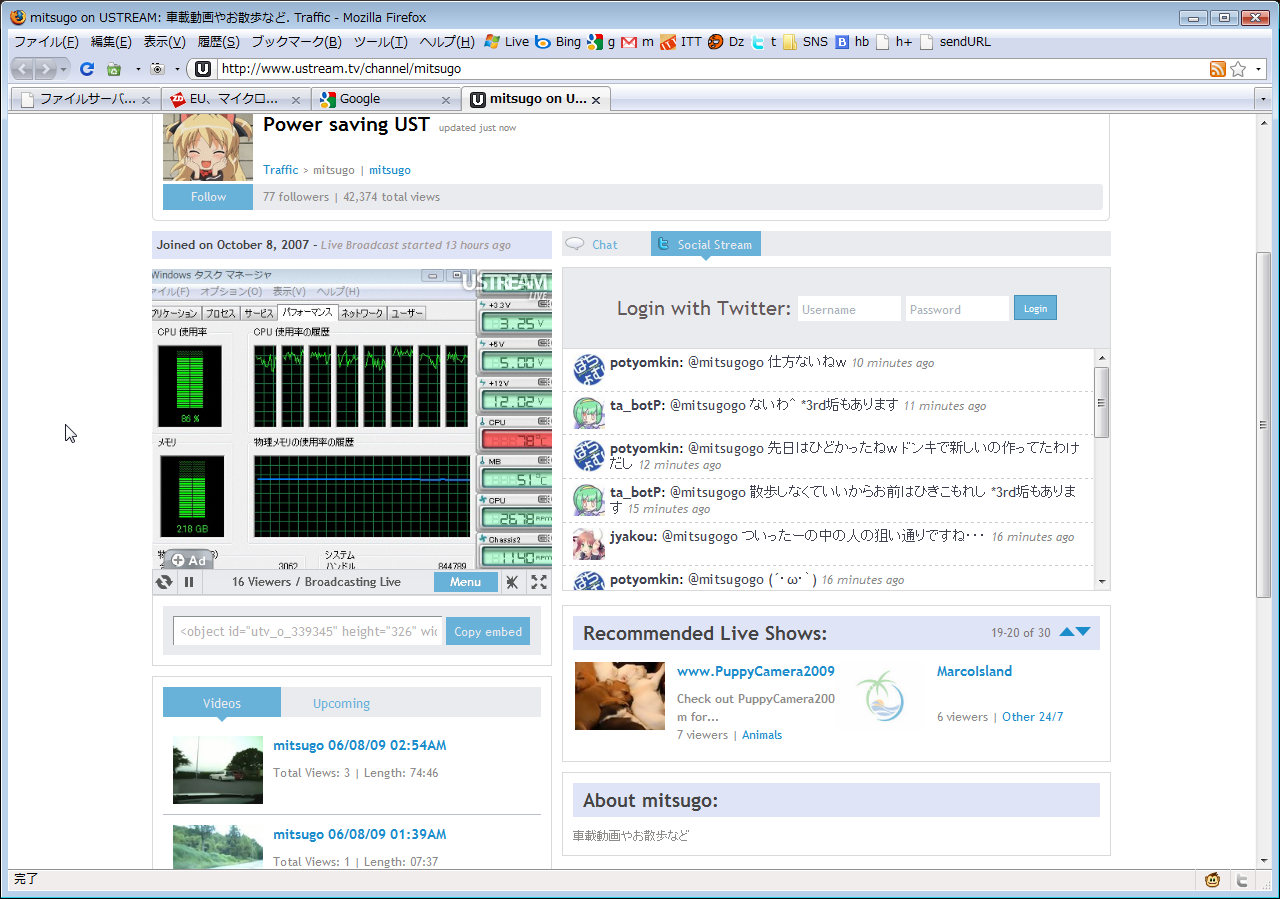Open the Bing bookmark

coord(558,42)
